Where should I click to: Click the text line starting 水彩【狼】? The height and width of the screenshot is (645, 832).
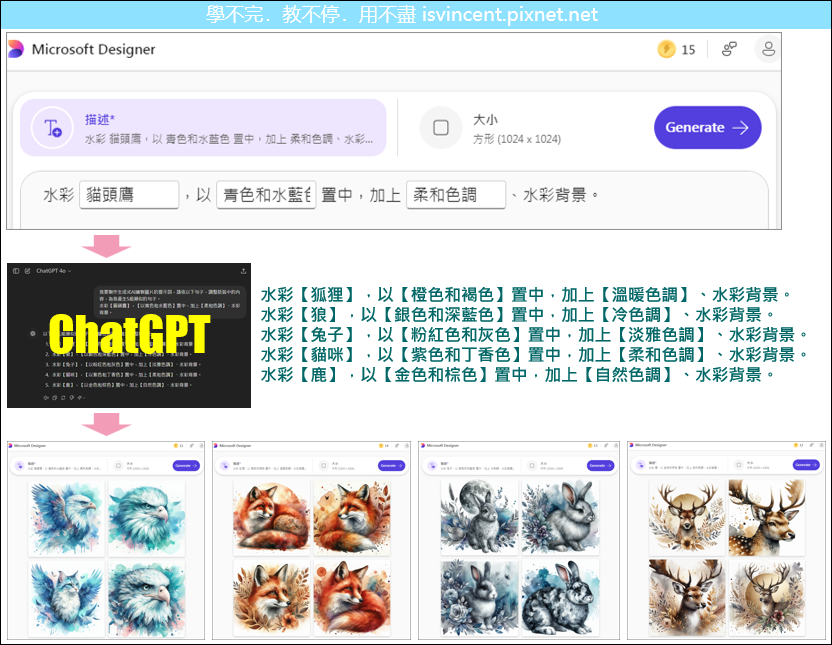[x=518, y=315]
